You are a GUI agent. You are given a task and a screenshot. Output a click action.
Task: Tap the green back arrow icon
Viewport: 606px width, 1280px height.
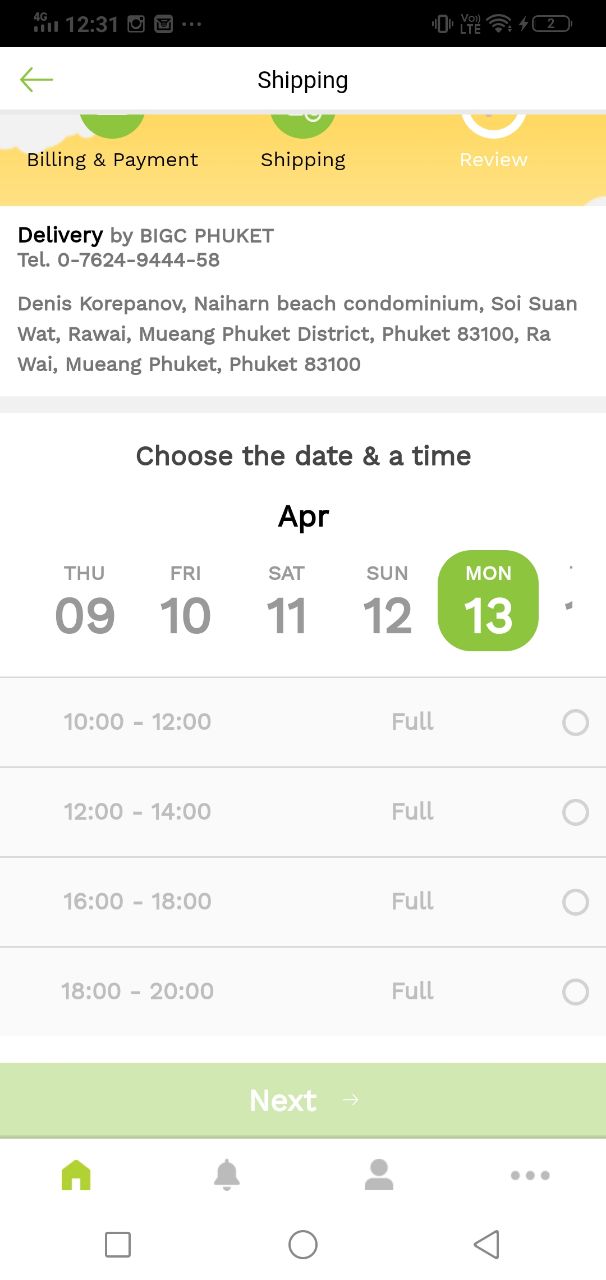pos(36,80)
